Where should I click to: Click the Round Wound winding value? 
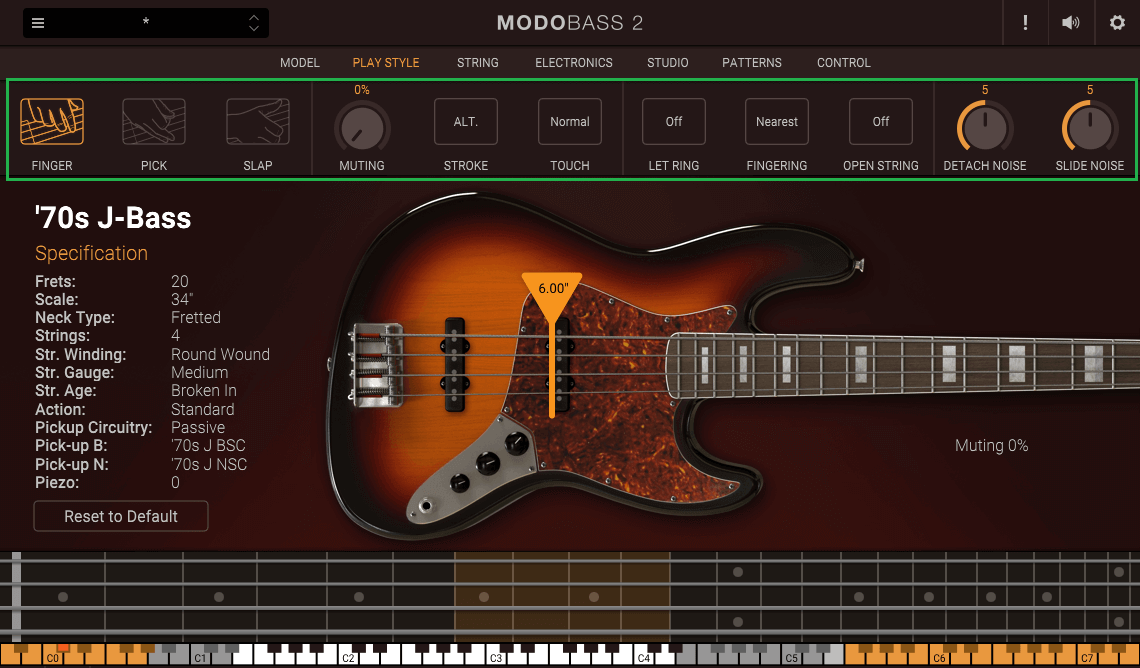click(220, 354)
